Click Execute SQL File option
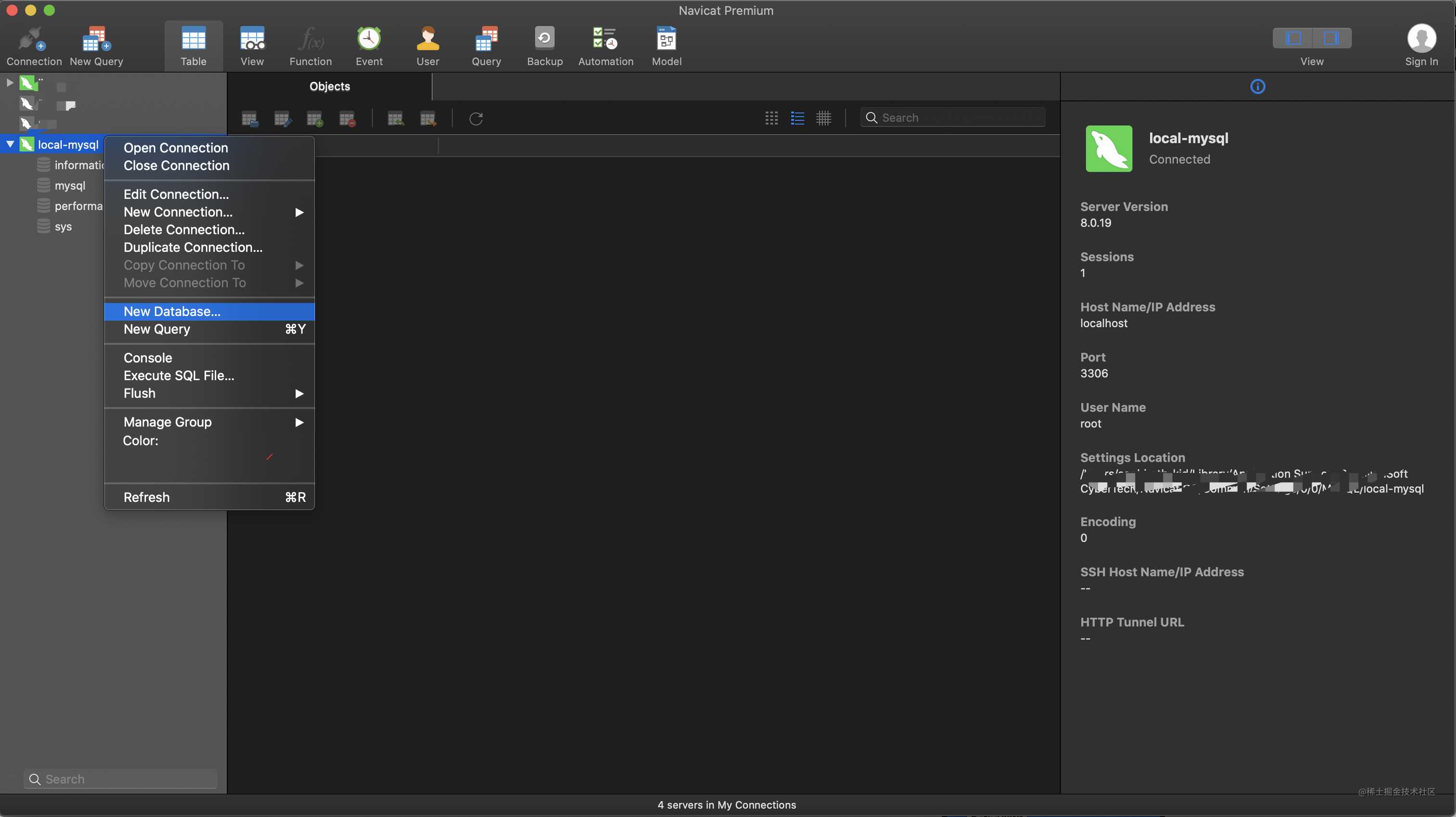This screenshot has width=1456, height=817. pyautogui.click(x=178, y=375)
